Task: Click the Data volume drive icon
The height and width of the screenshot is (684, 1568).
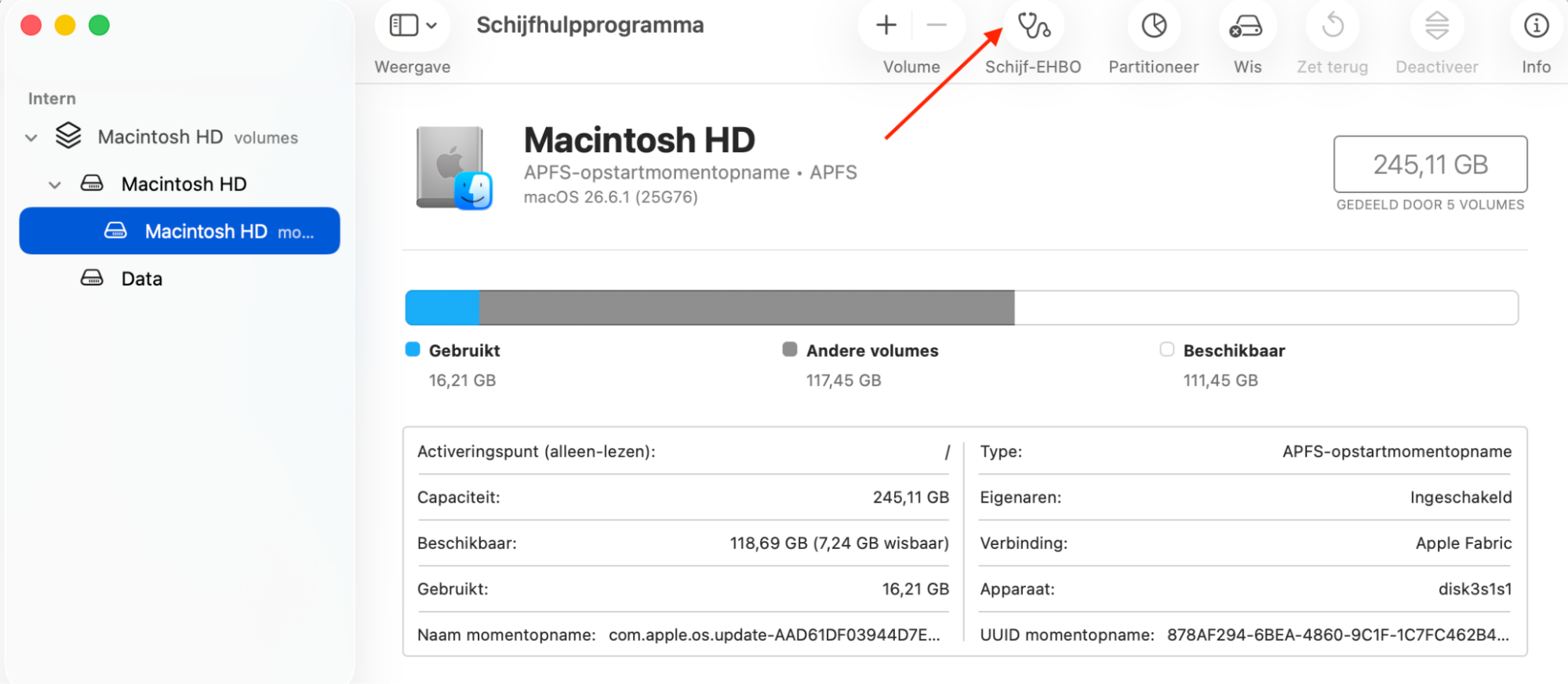Action: [92, 278]
